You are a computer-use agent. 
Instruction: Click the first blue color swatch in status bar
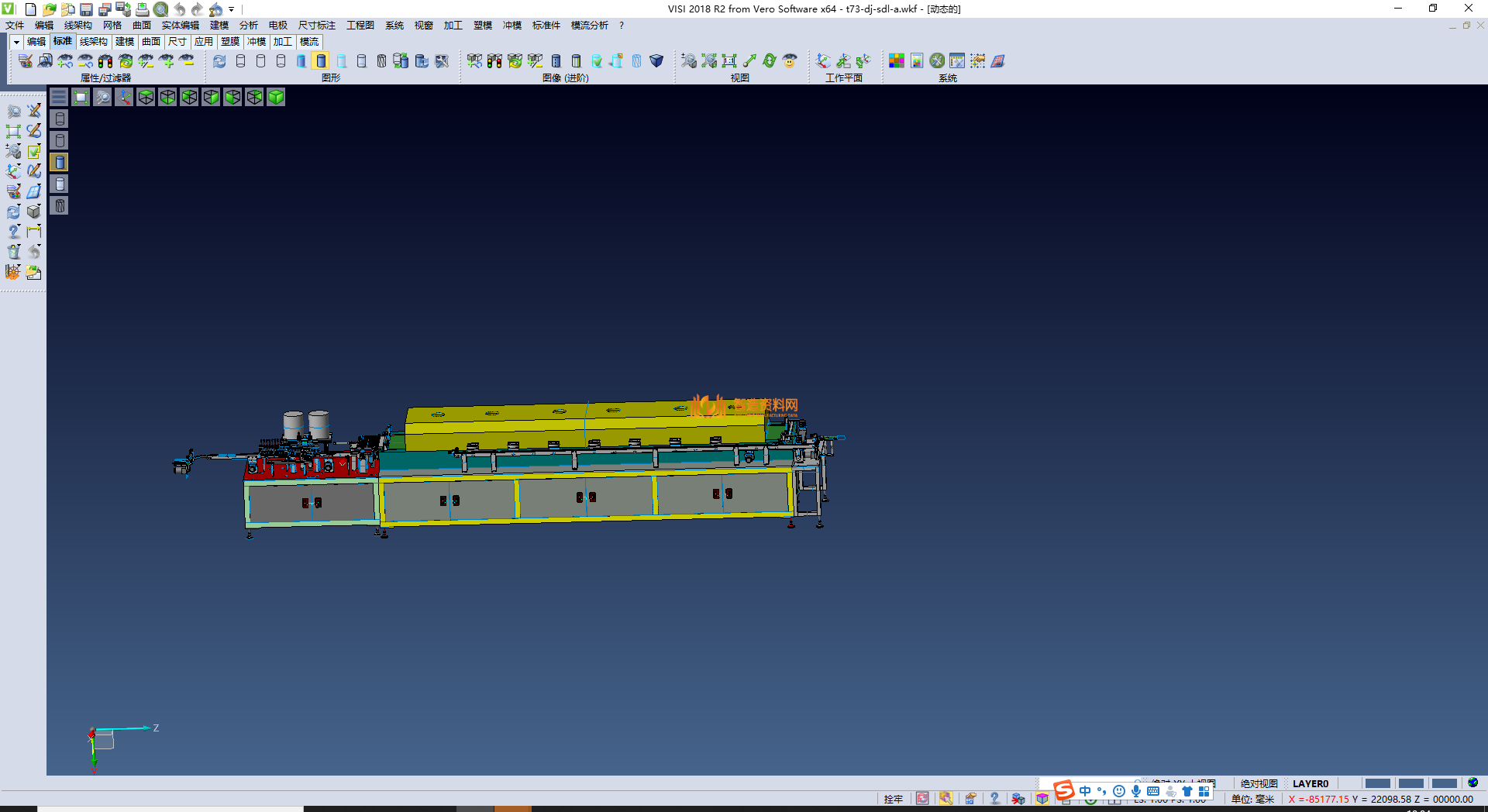pyautogui.click(x=1377, y=783)
